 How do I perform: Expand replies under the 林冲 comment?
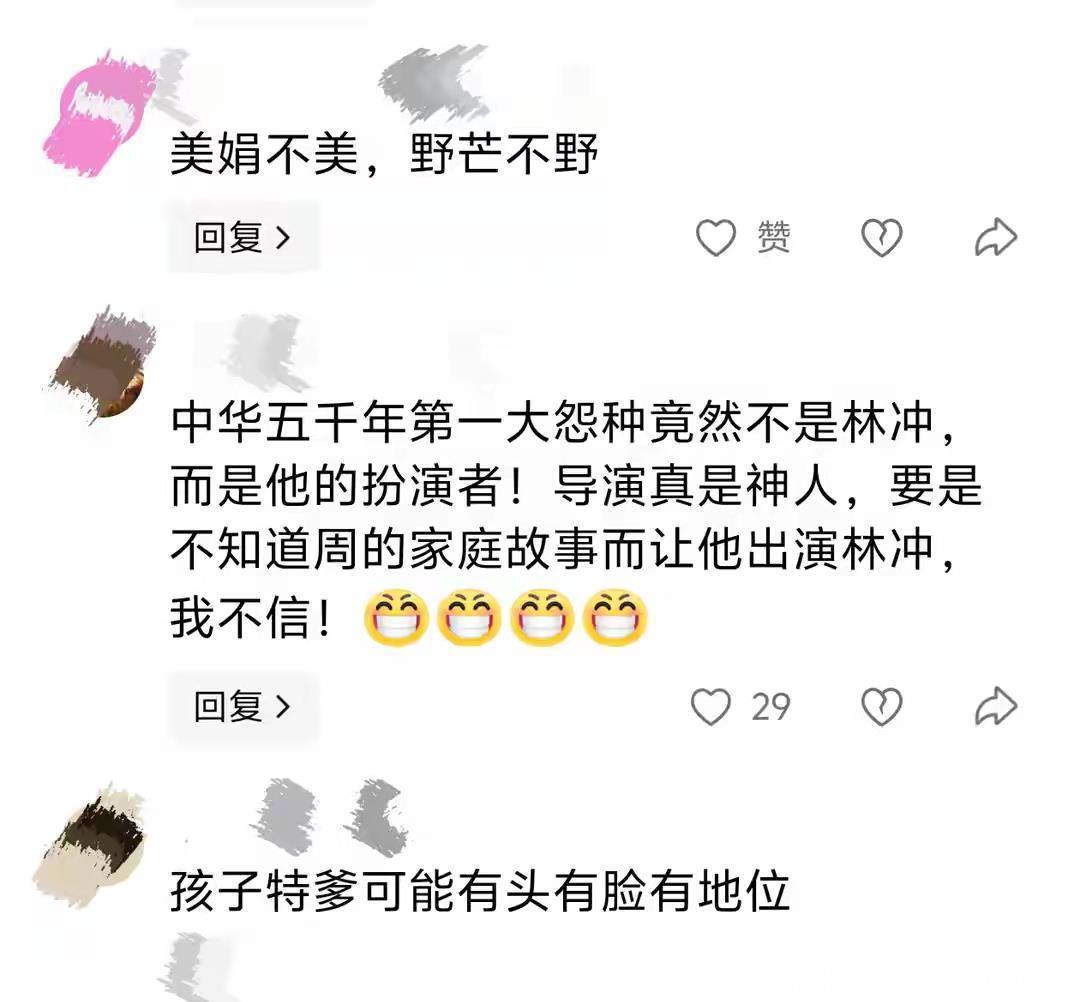[242, 707]
